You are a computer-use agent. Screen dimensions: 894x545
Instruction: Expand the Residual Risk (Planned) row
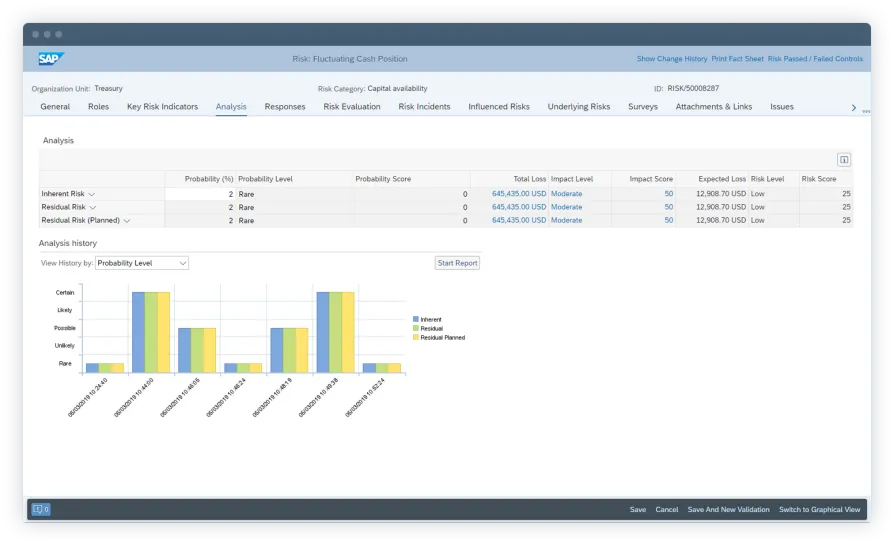[128, 221]
